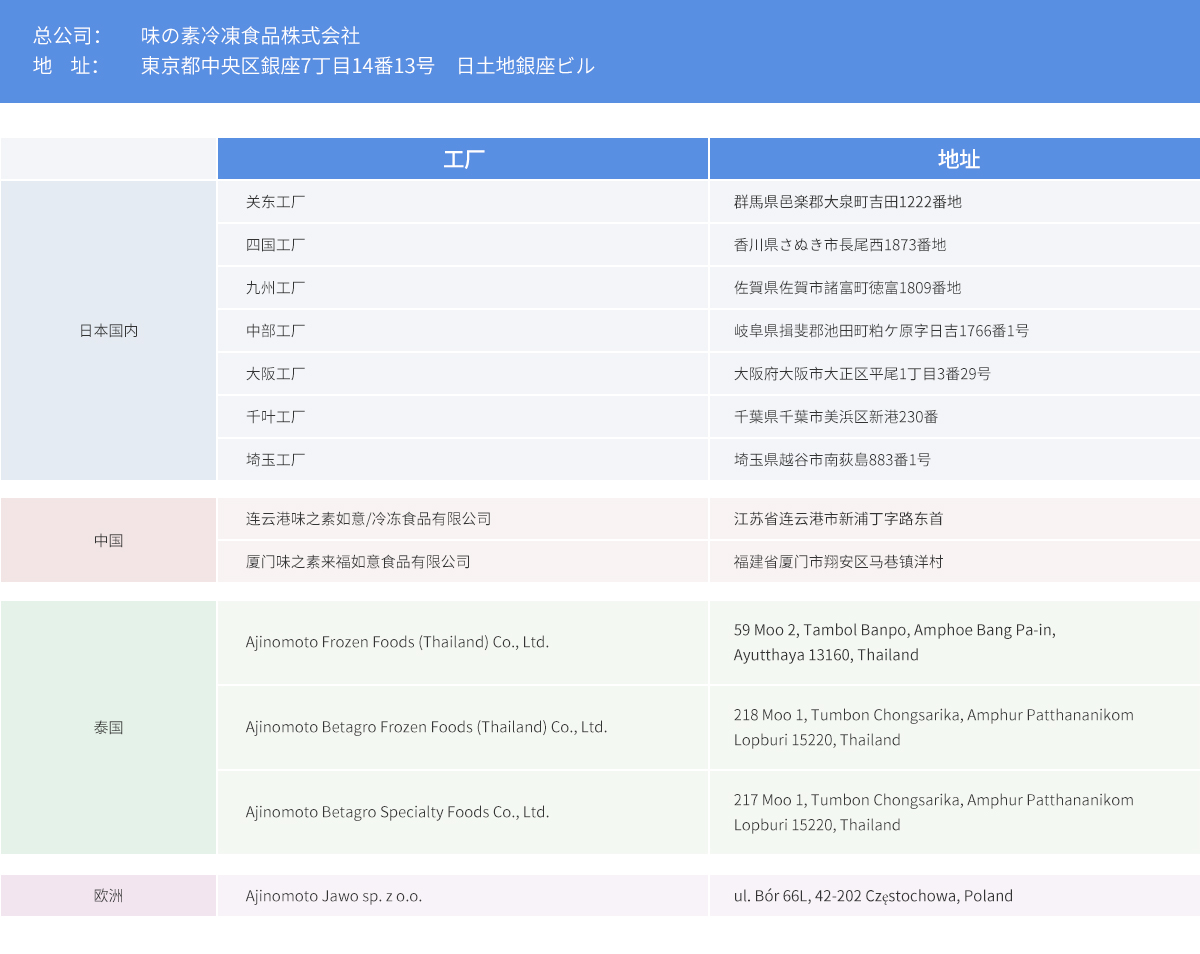Click the Częstochowa, Poland address
This screenshot has height=954, width=1200.
873,896
